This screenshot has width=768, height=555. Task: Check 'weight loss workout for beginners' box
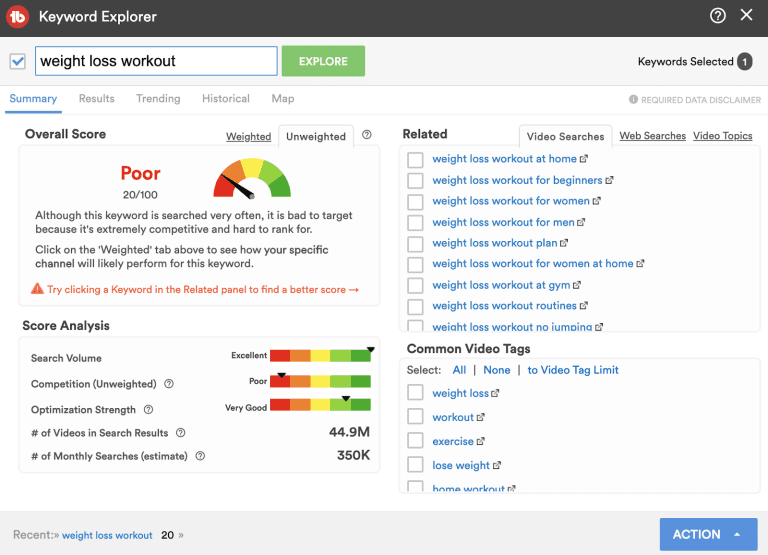point(415,180)
